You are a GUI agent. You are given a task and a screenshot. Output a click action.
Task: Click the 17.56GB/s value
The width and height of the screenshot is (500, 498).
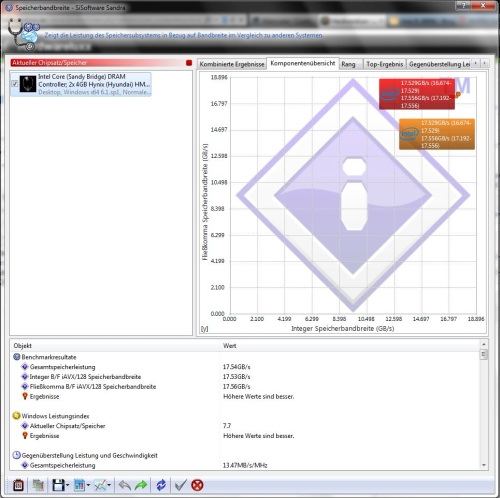237,387
